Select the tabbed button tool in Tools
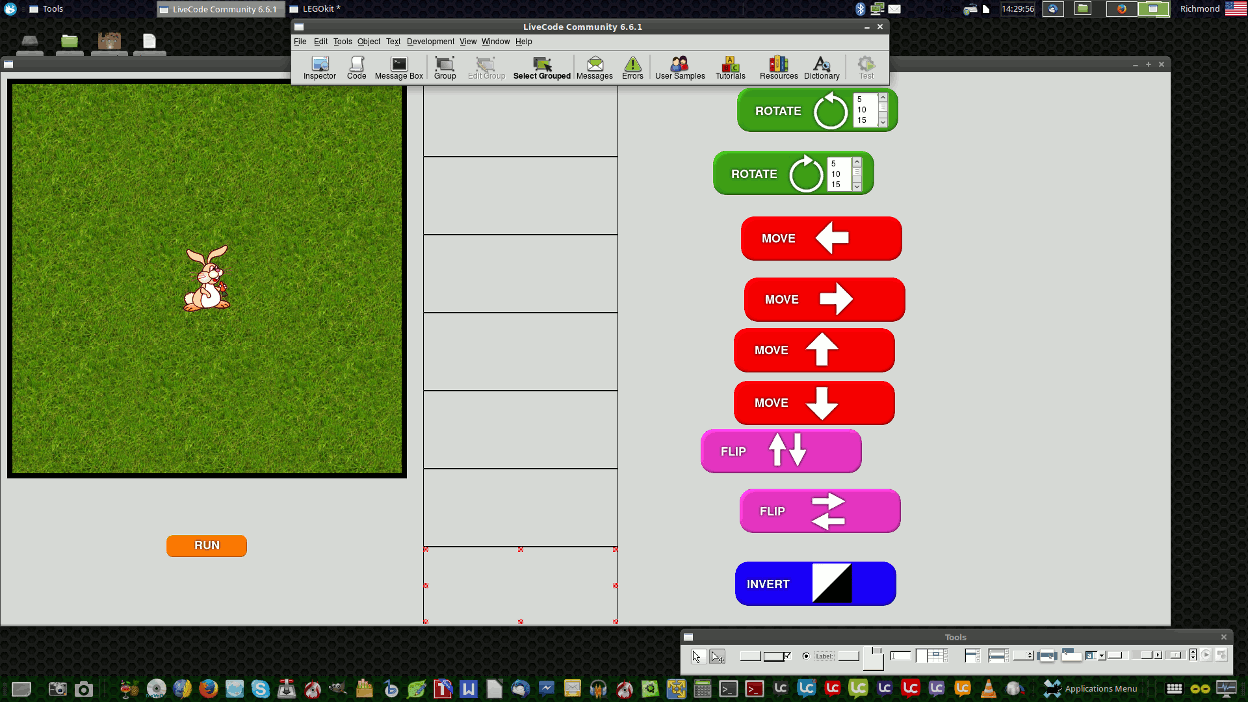The width and height of the screenshot is (1248, 702). pyautogui.click(x=874, y=658)
